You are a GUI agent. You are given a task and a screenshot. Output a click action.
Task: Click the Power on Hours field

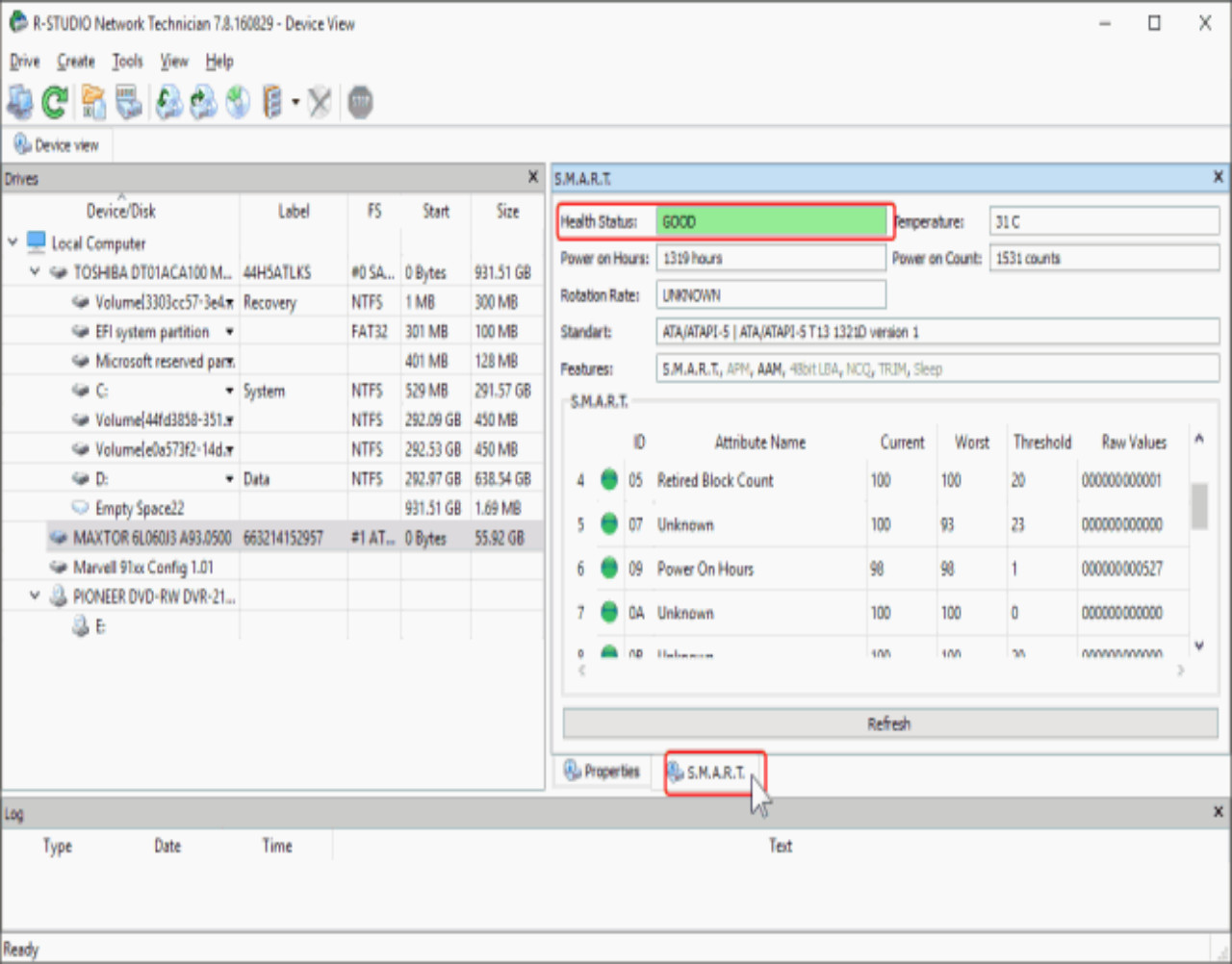pyautogui.click(x=771, y=258)
